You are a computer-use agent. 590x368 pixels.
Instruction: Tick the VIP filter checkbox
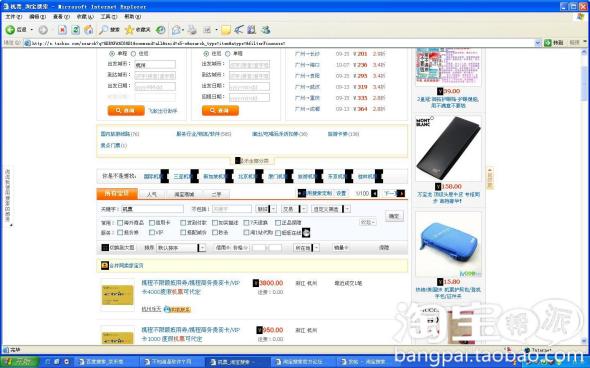coord(152,233)
